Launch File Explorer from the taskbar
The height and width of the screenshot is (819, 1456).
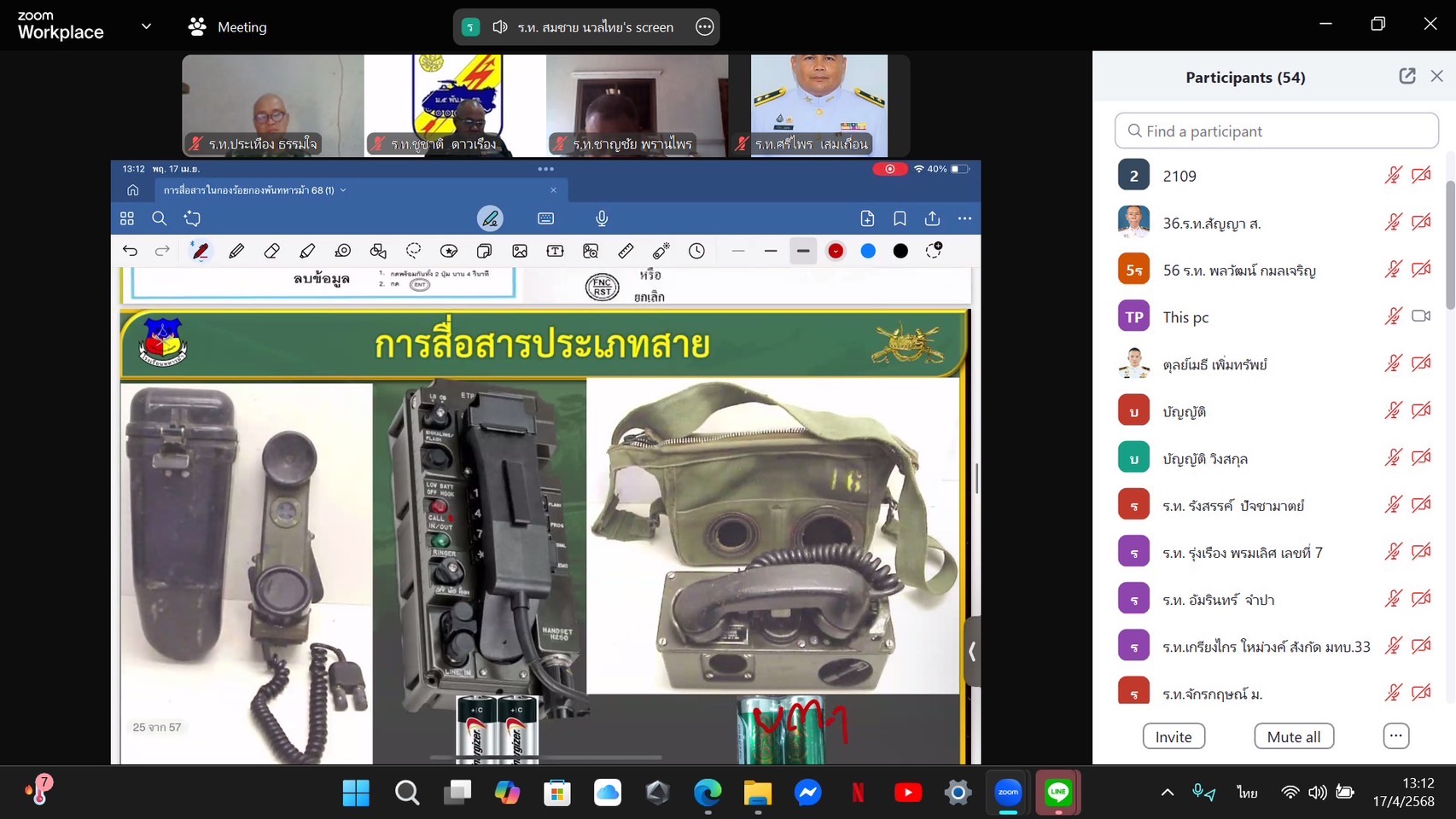pos(757,793)
